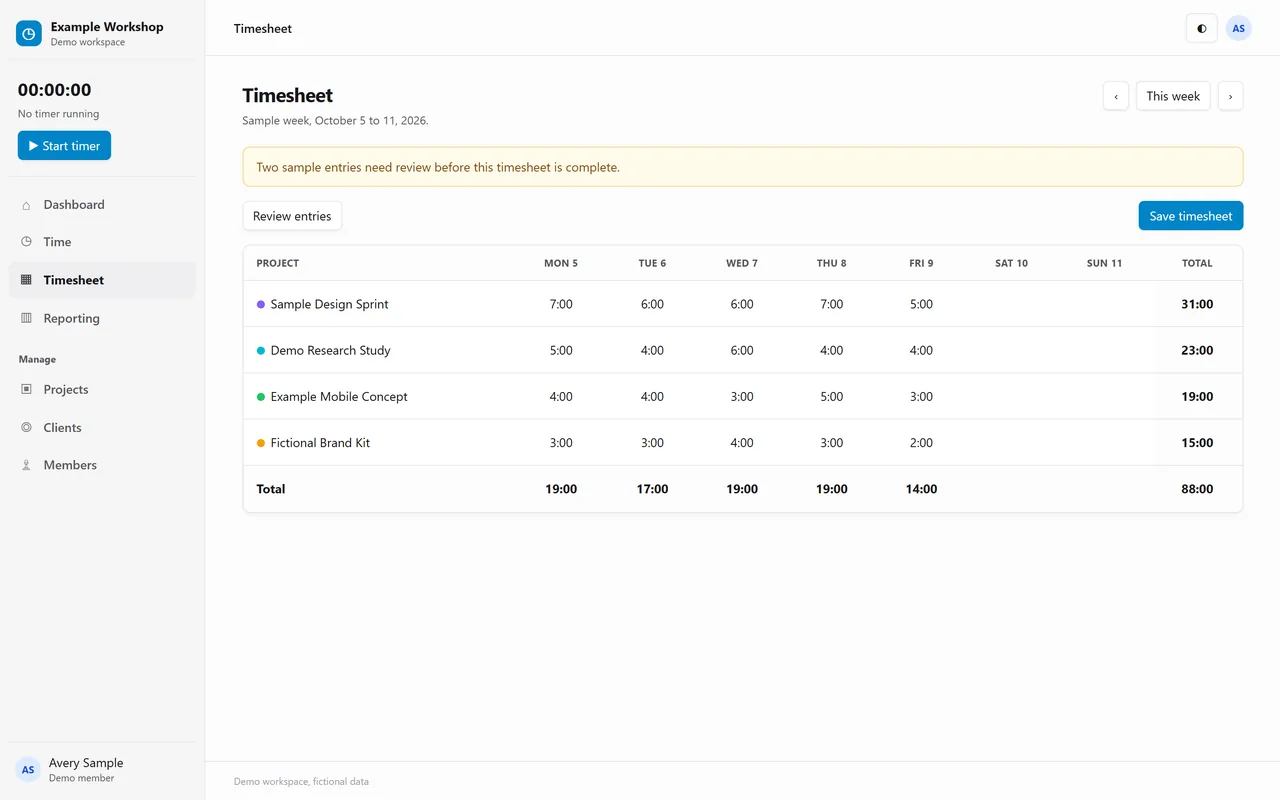Open the AS avatar in top bar
Viewport: 1280px width, 800px height.
pos(1238,29)
